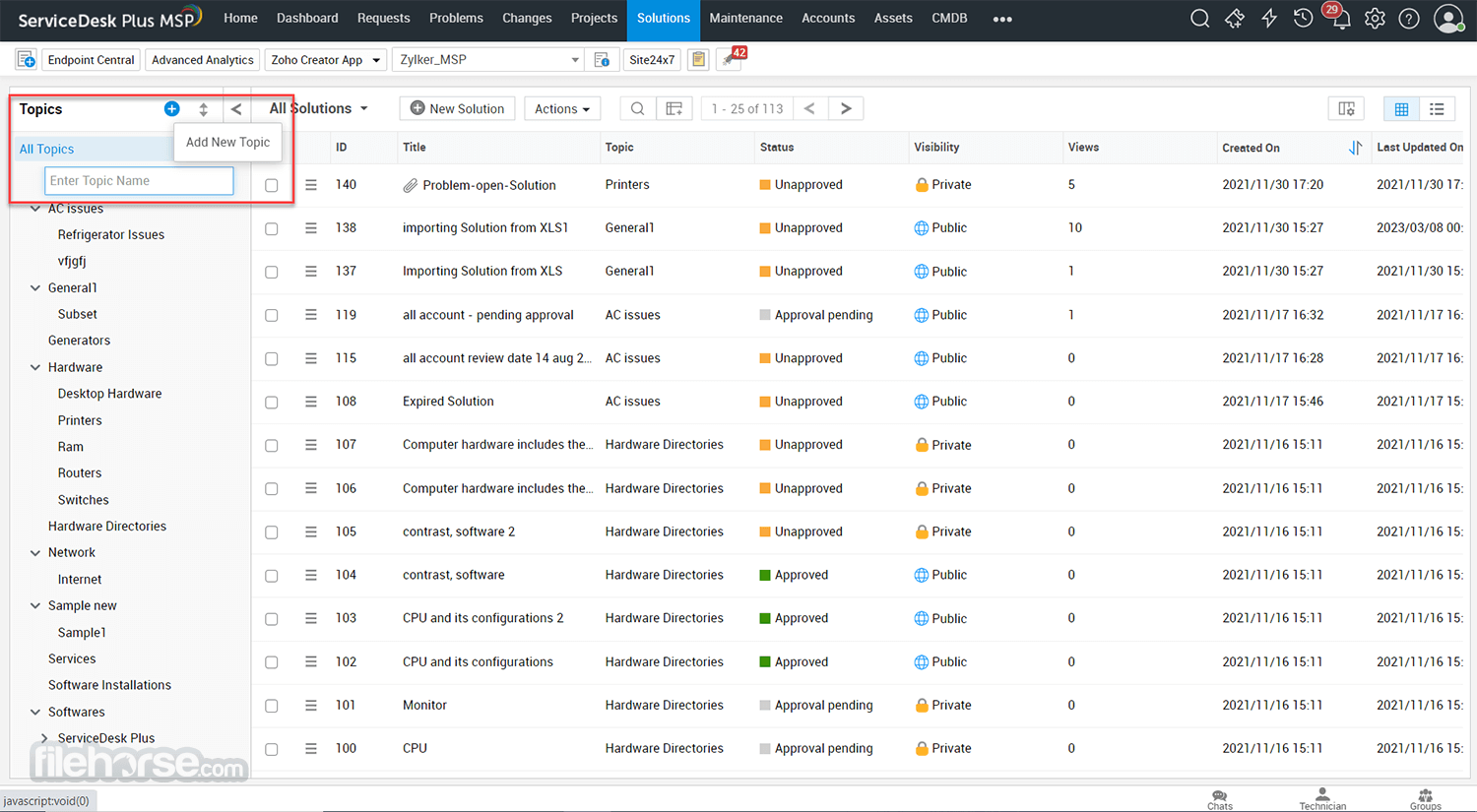Open the help question mark icon

[1409, 19]
